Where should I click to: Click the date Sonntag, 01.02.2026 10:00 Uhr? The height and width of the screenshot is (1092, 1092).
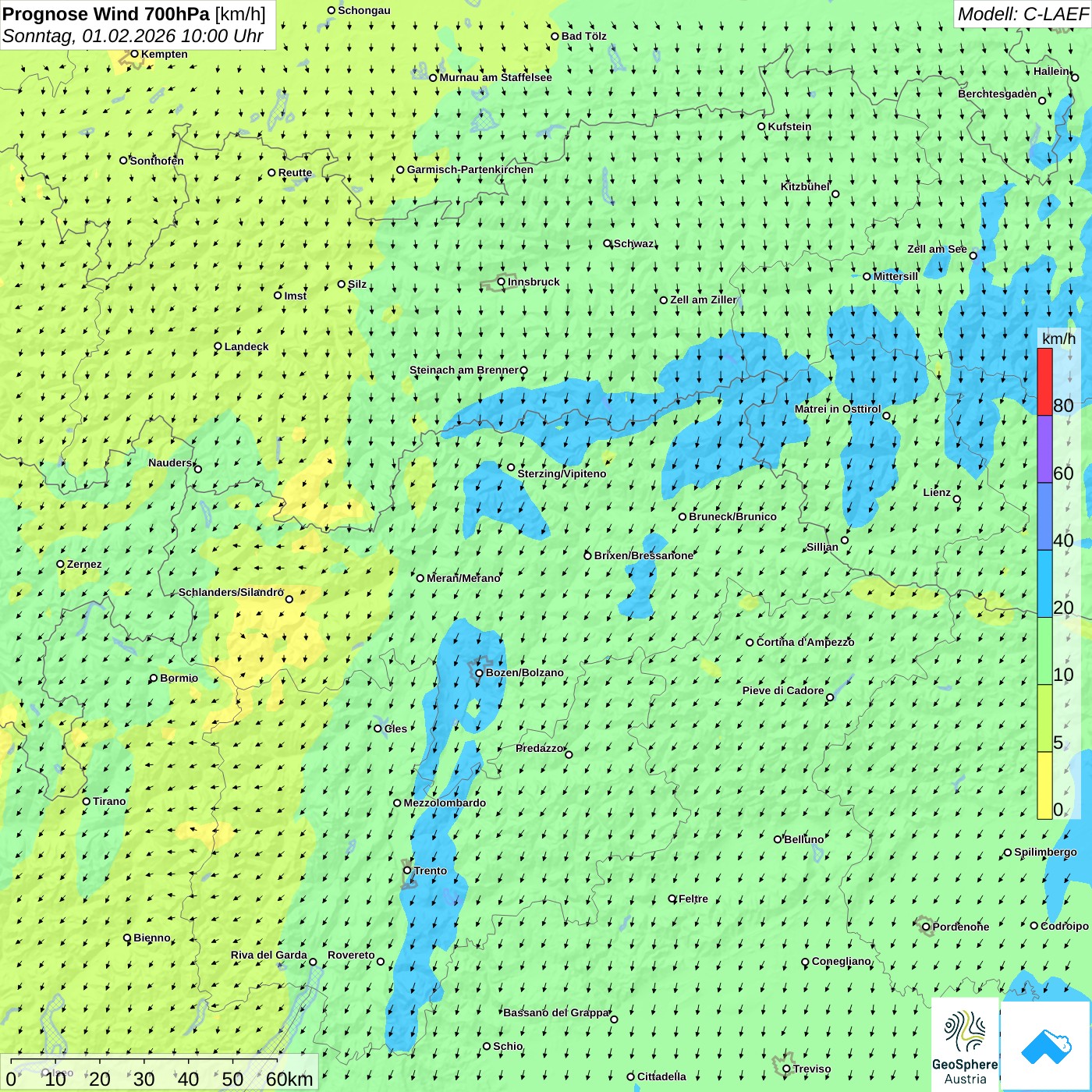click(133, 36)
